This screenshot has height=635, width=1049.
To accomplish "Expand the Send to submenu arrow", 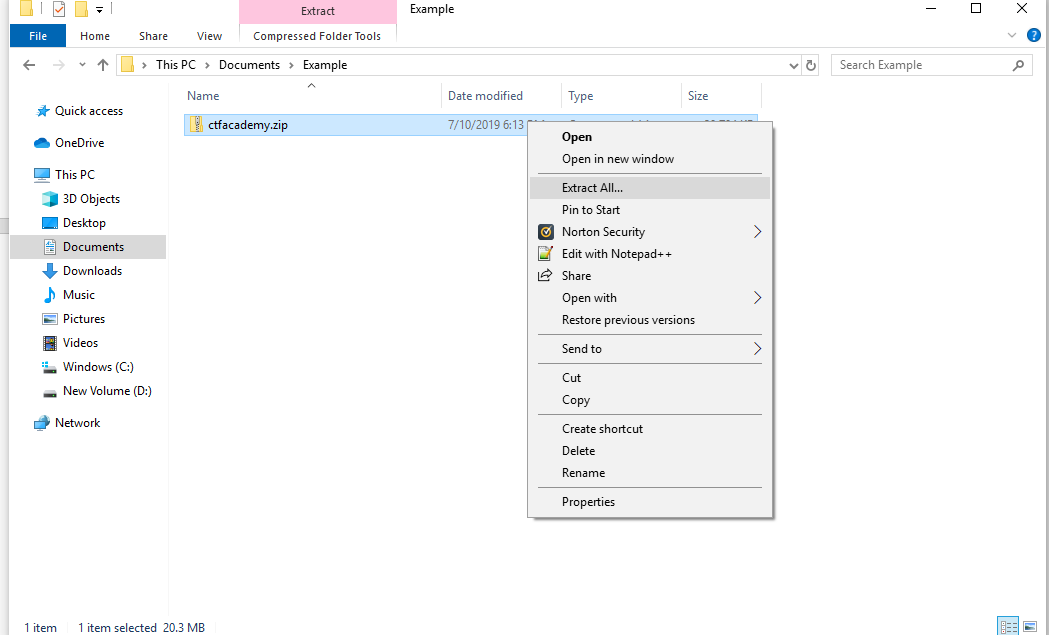I will (x=757, y=349).
